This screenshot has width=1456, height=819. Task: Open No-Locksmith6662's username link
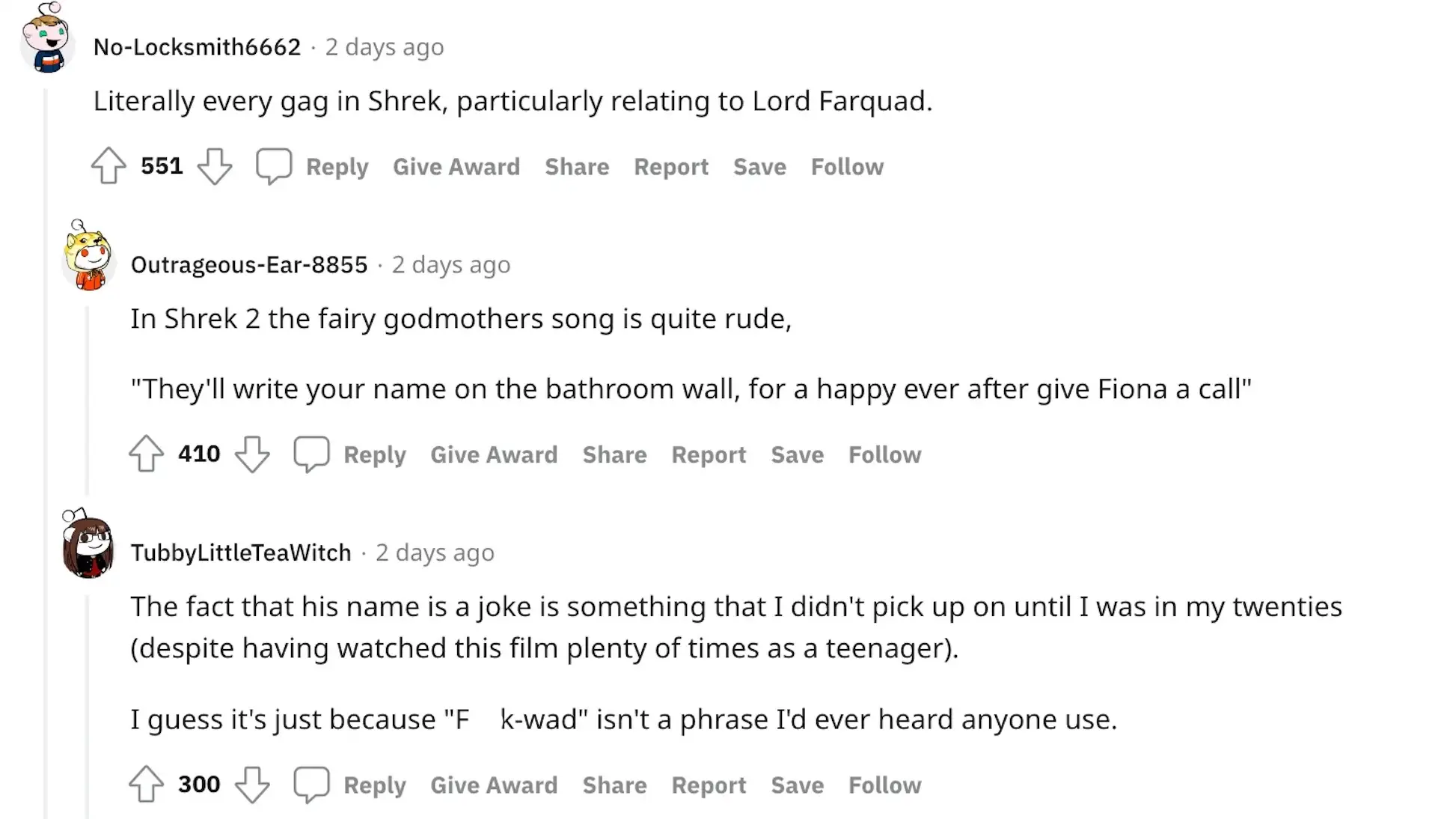click(197, 46)
